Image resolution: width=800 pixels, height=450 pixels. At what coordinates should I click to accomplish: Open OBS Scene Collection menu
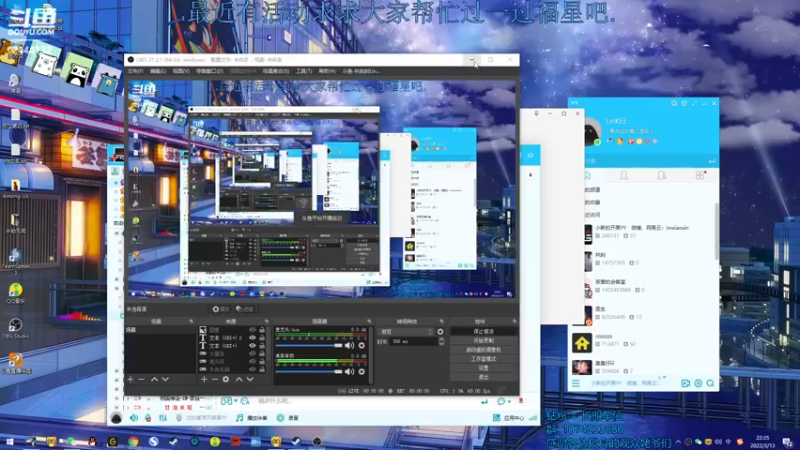[276, 71]
